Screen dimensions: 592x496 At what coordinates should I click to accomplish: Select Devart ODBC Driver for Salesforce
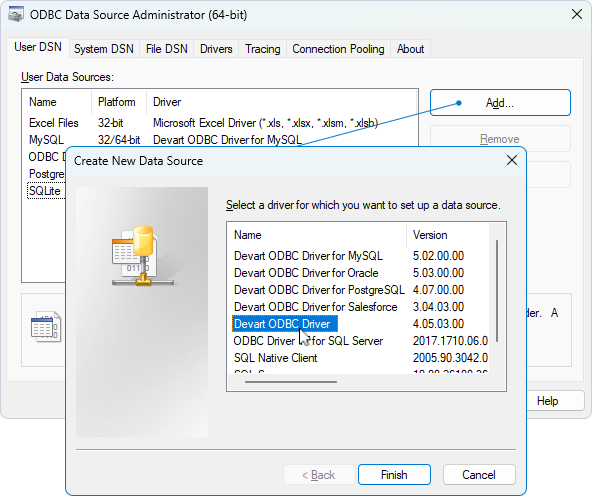316,307
